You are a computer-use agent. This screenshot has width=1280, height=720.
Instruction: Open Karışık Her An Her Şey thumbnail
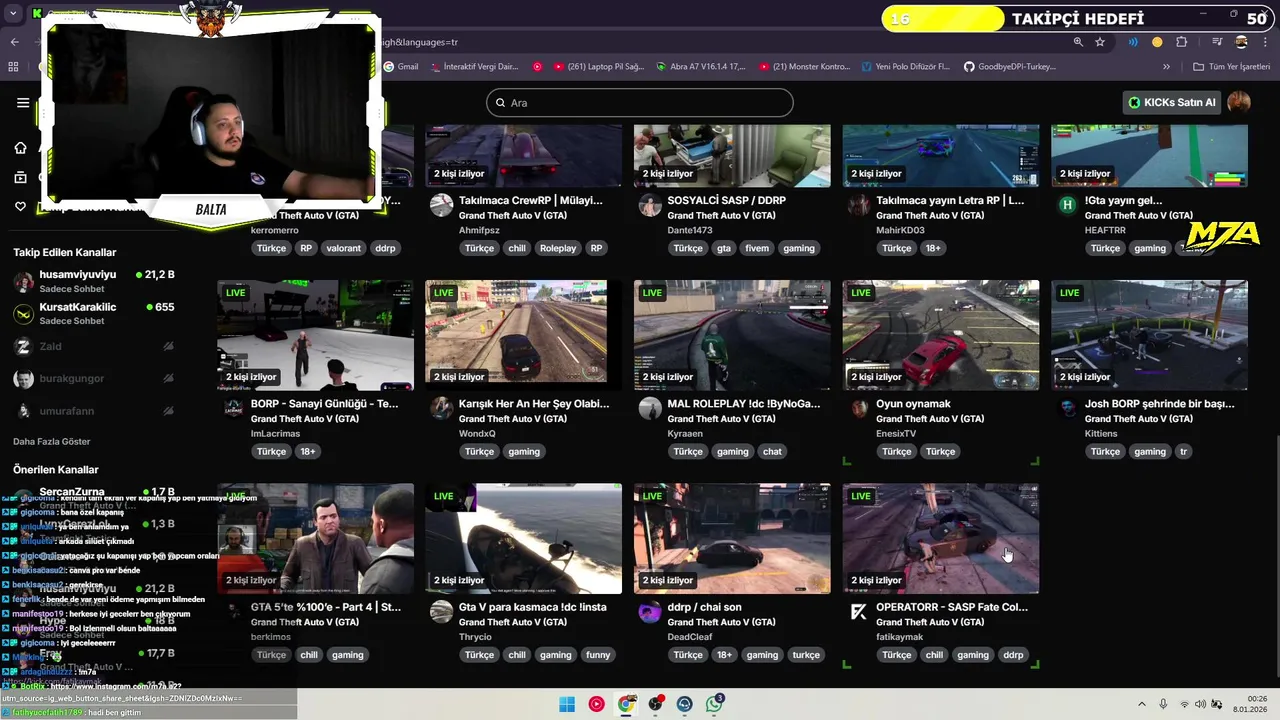tap(523, 335)
